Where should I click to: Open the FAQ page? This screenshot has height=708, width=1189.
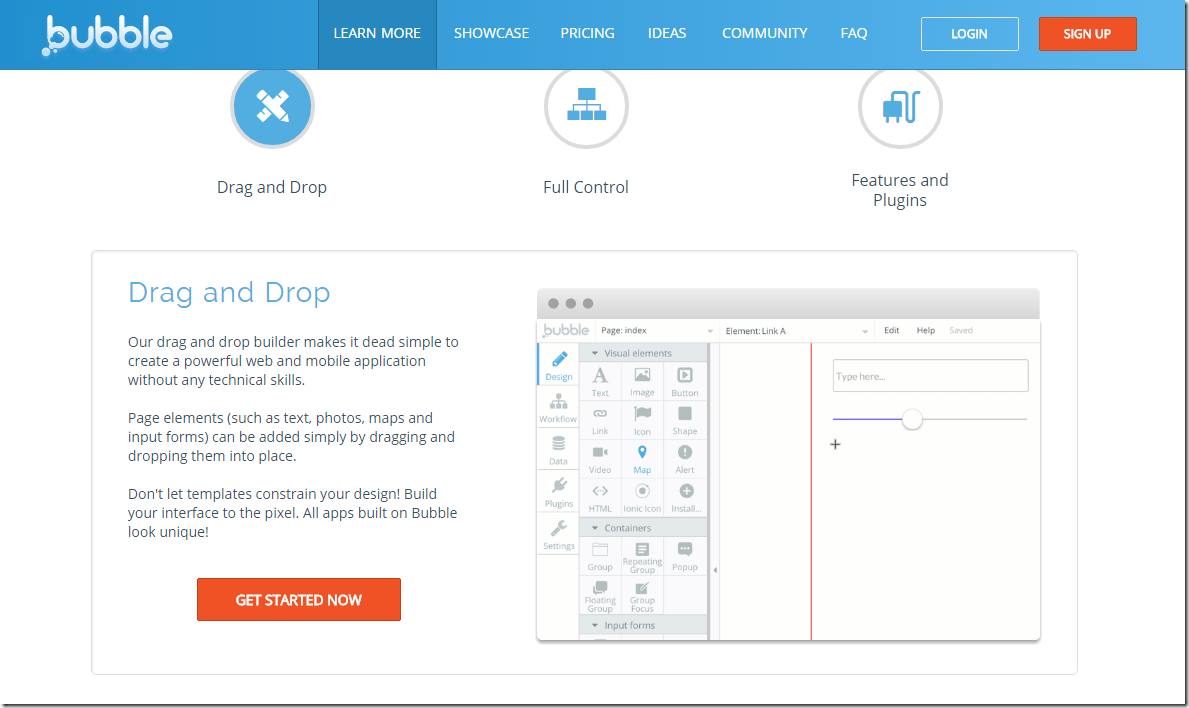[x=854, y=34]
